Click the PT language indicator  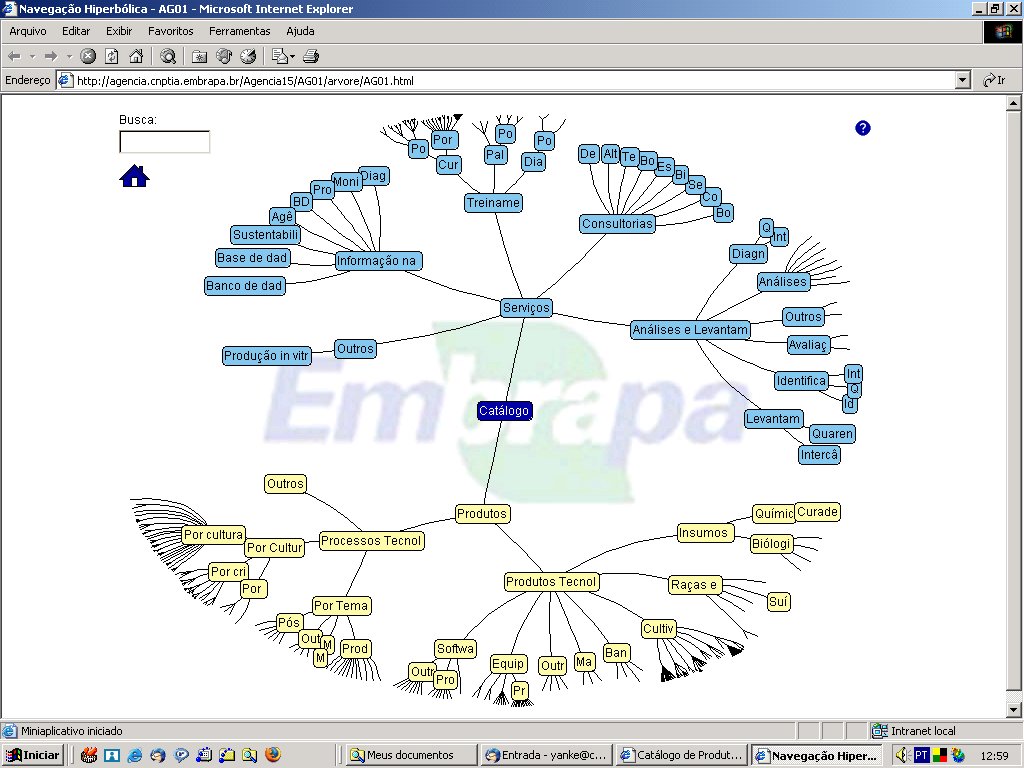pos(921,756)
